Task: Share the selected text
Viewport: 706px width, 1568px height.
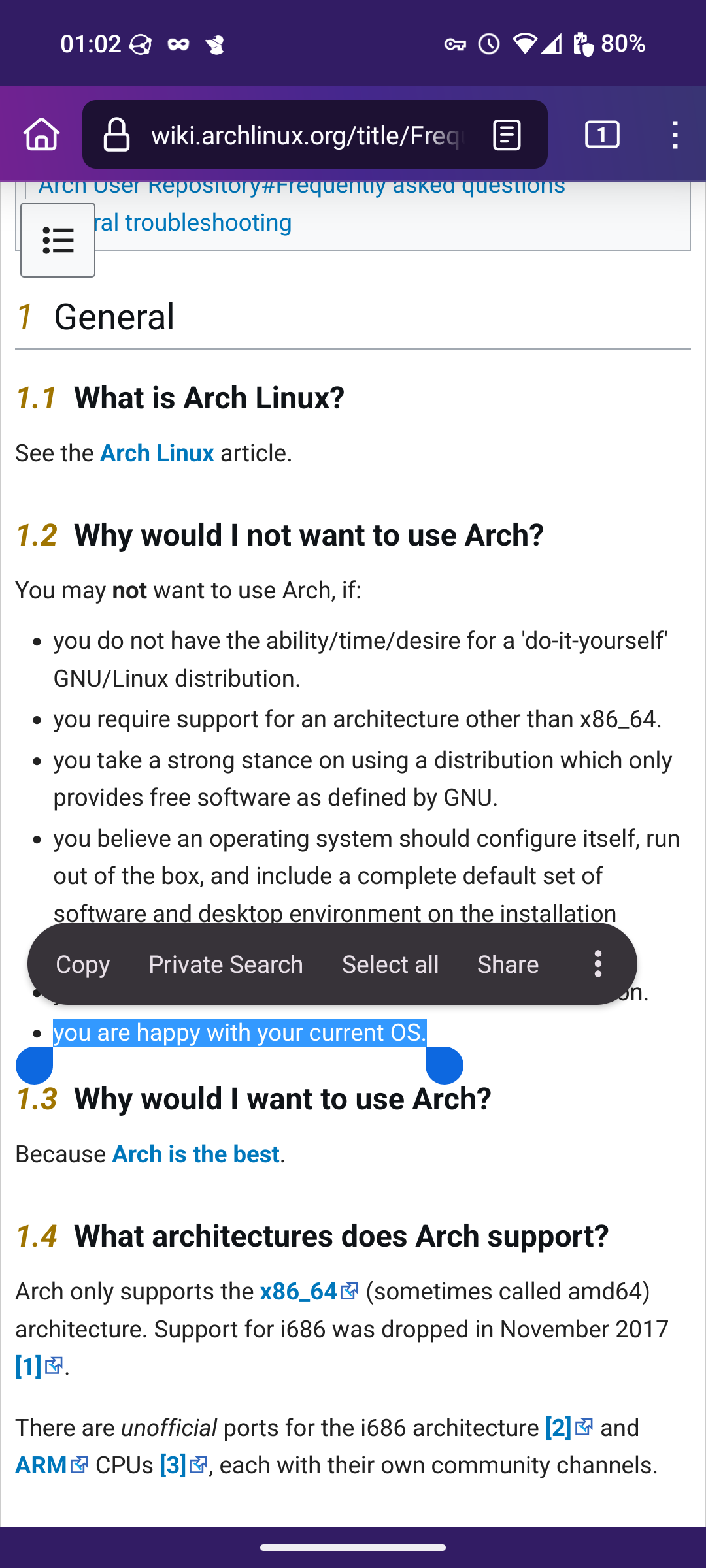Action: (x=508, y=964)
